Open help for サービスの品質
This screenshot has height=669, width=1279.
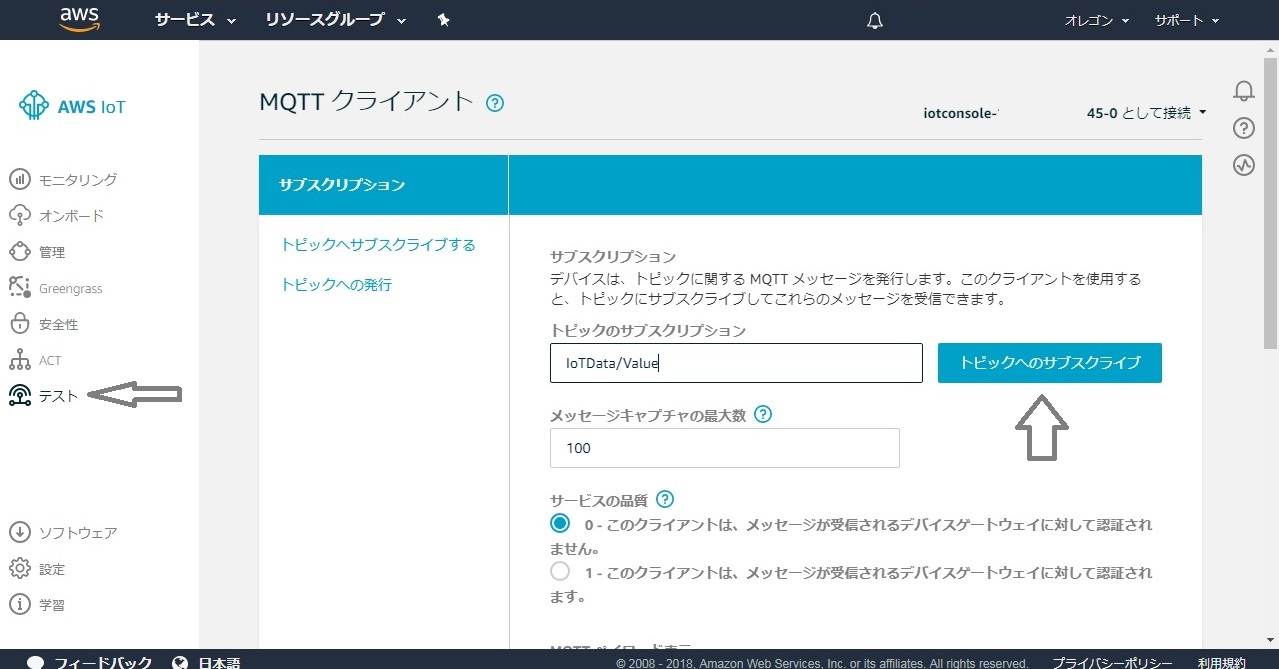tap(665, 499)
